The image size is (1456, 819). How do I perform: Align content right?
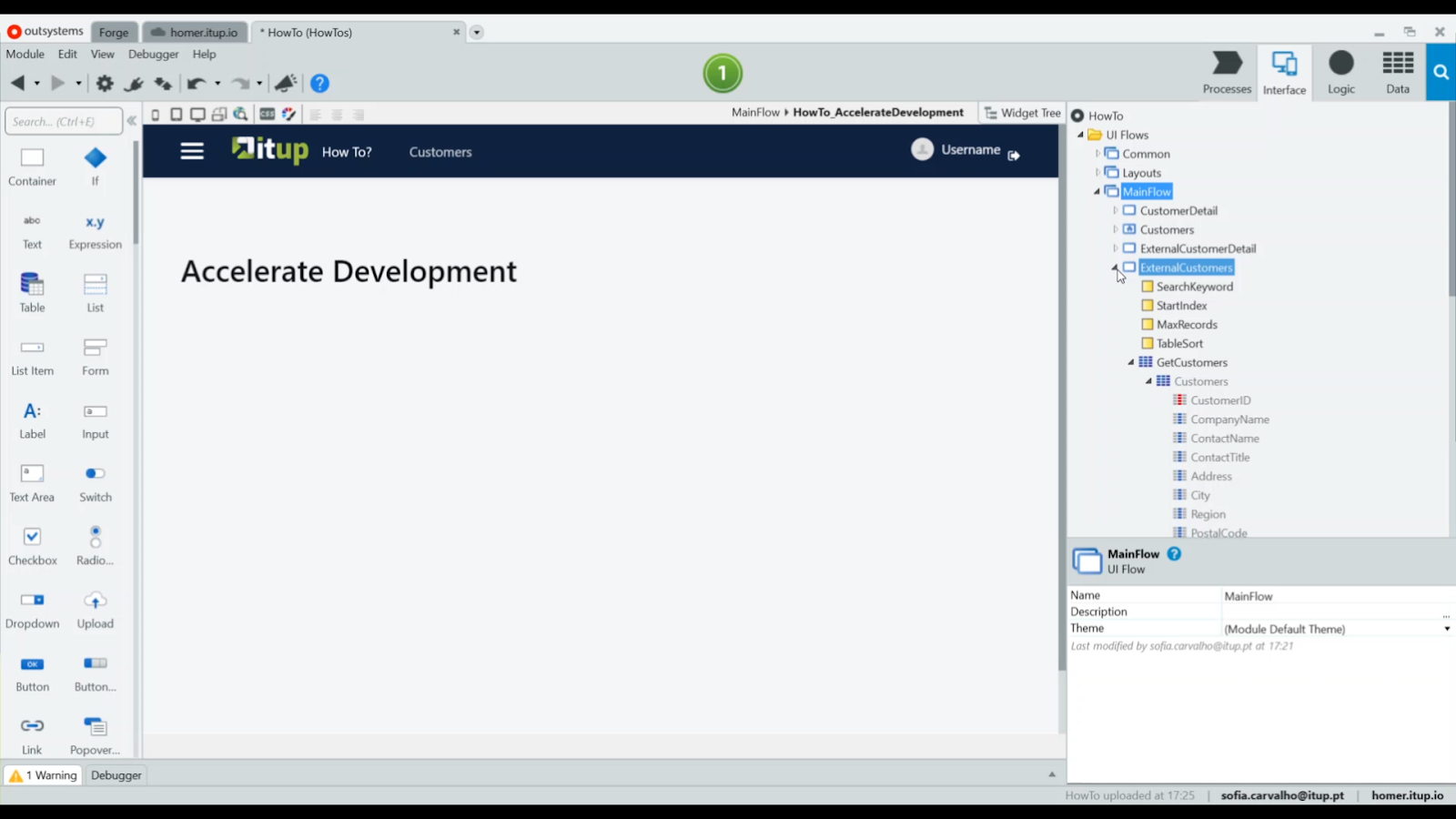[359, 115]
